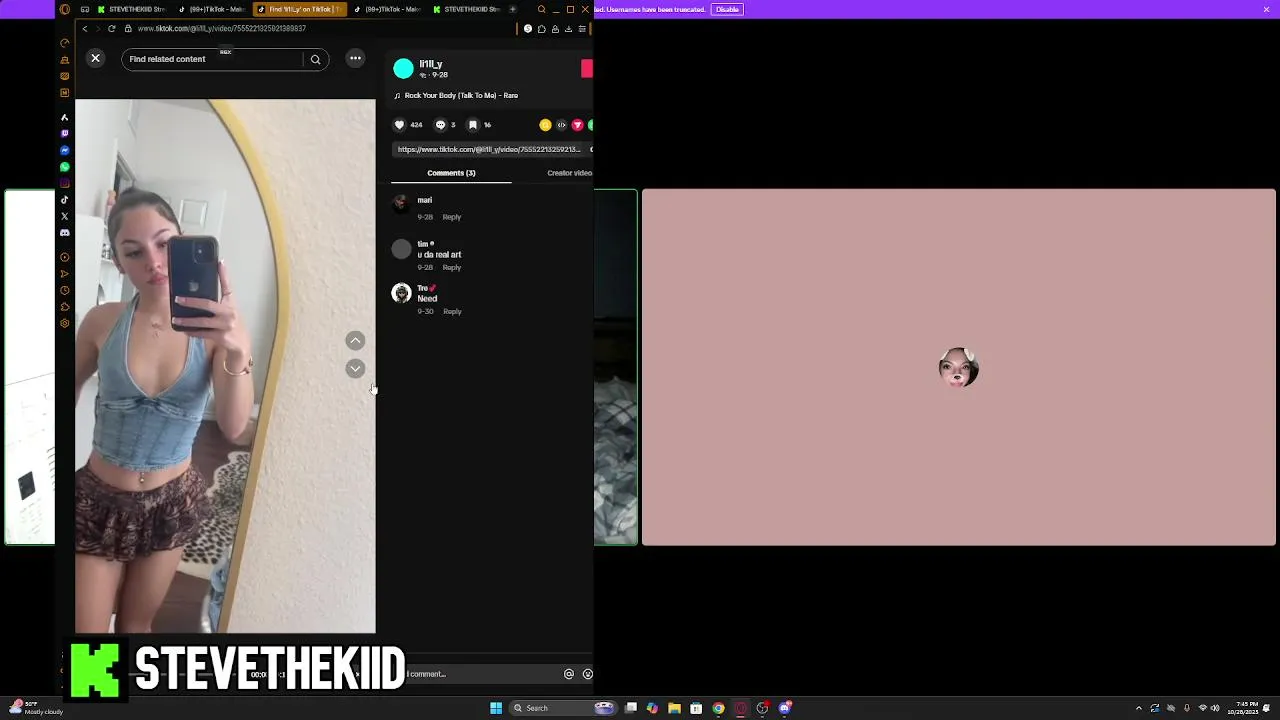Show hidden tray icons chevron

click(1138, 708)
